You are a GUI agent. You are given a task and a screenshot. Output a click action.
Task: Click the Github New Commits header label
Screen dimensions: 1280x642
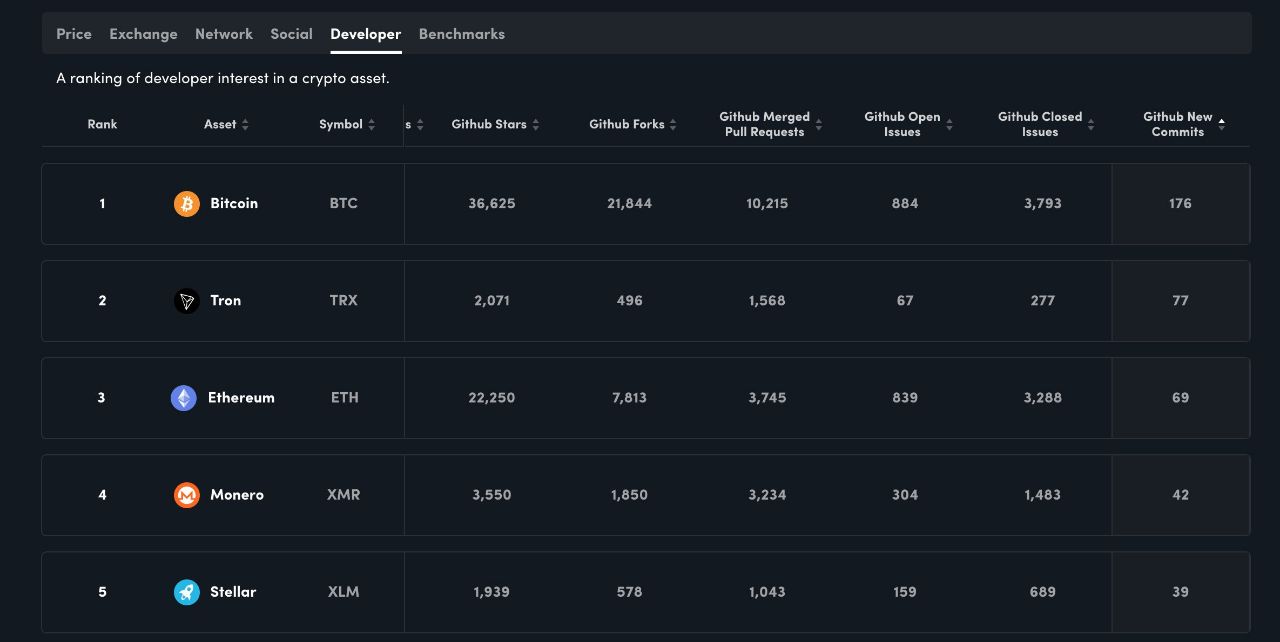[x=1178, y=124]
